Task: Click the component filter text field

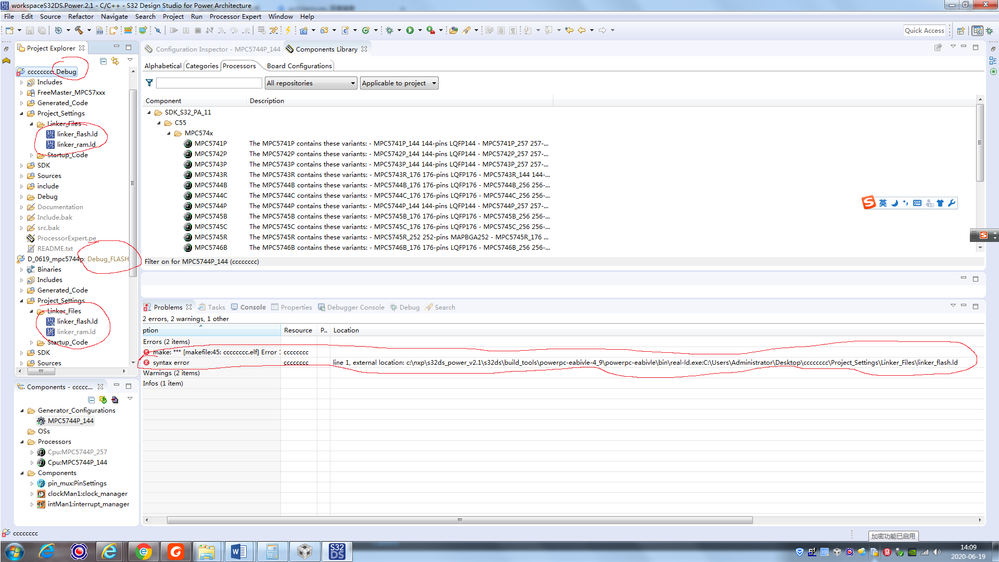Action: 209,83
